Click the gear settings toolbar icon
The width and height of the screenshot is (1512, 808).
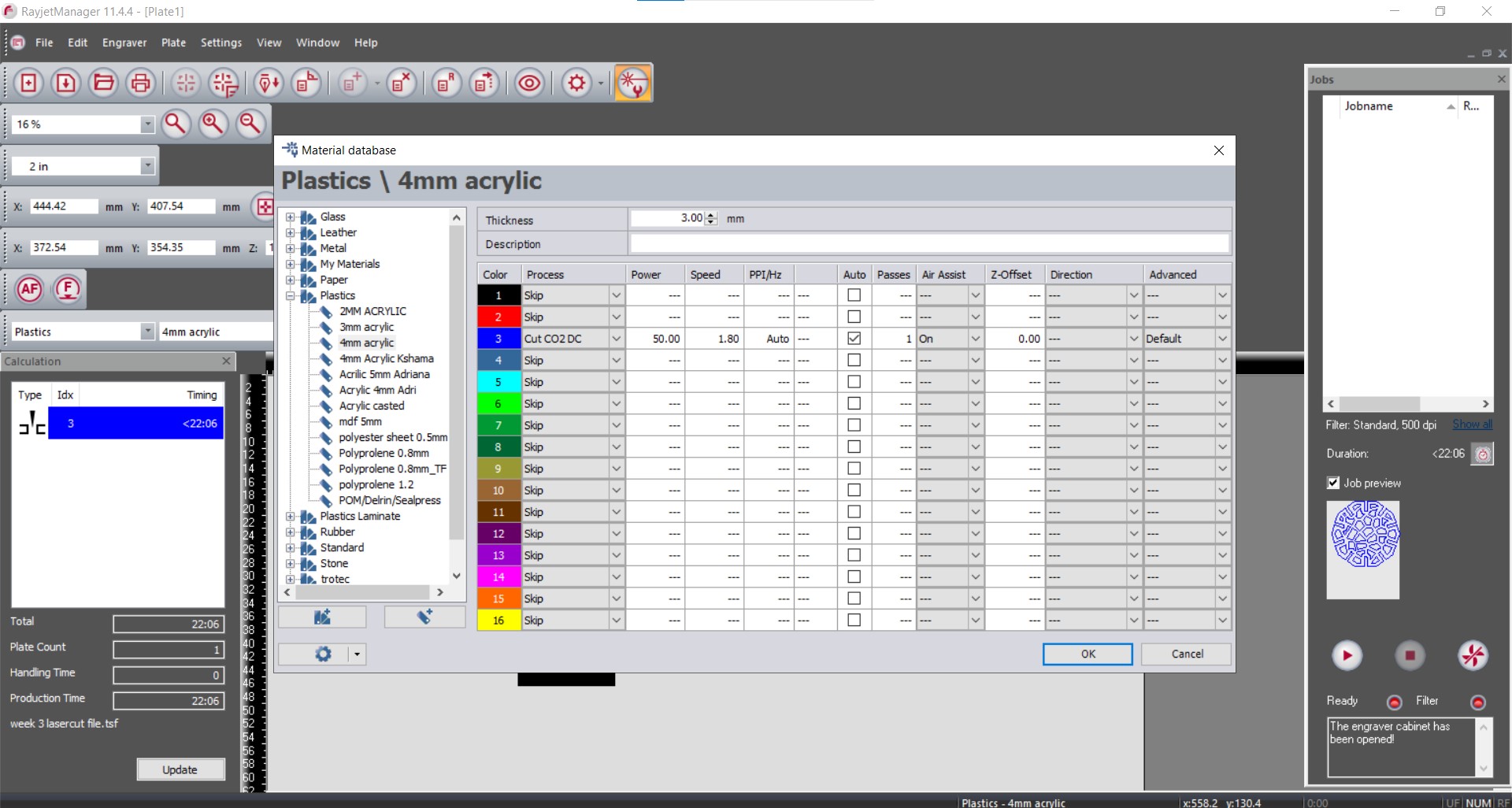577,83
